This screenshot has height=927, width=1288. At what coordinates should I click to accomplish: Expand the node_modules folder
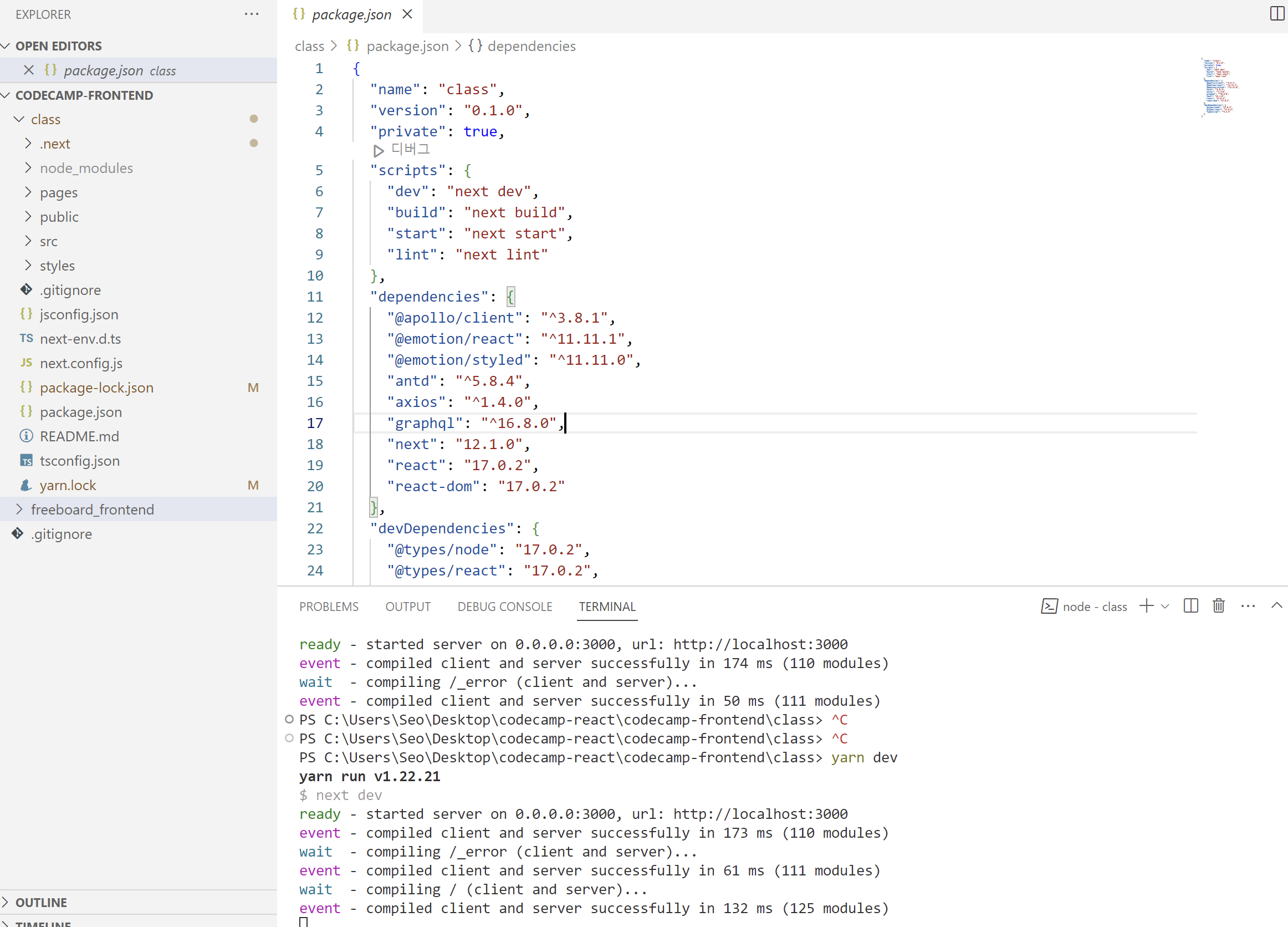coord(28,167)
